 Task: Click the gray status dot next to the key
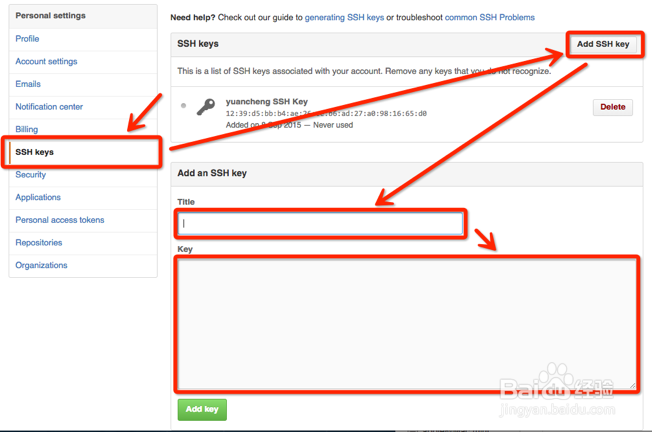coord(183,105)
